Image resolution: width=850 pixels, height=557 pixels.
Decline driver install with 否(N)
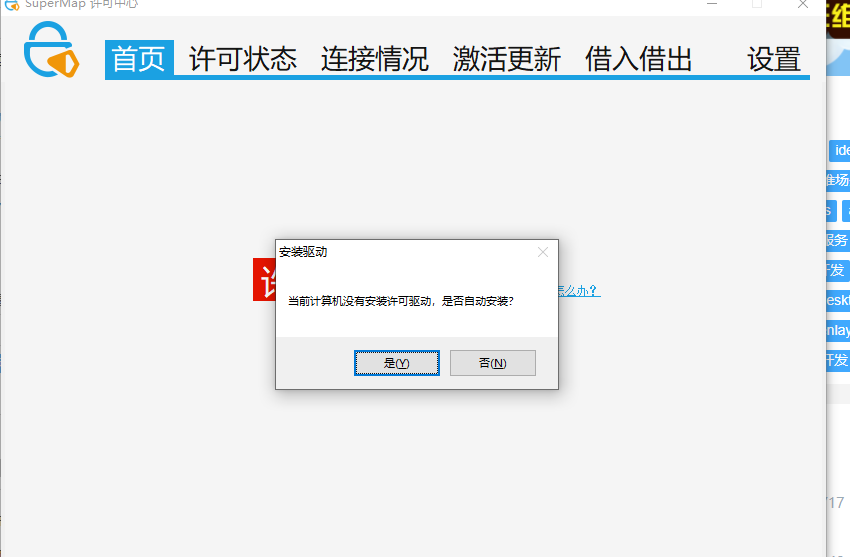coord(493,363)
